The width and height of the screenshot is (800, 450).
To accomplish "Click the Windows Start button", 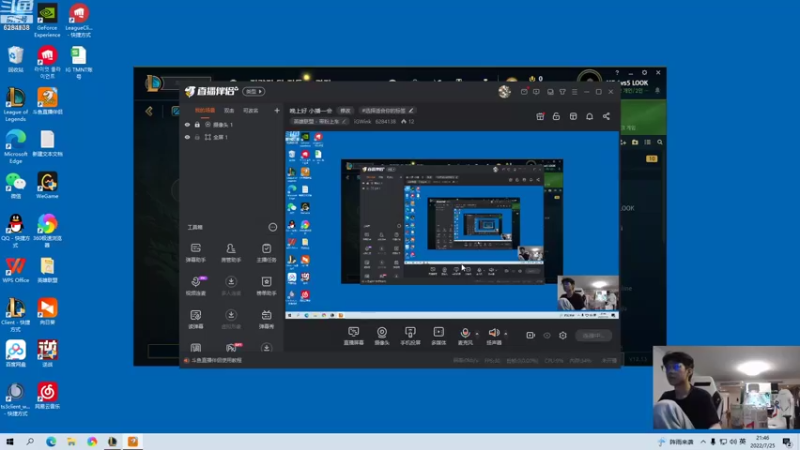I will [x=10, y=441].
